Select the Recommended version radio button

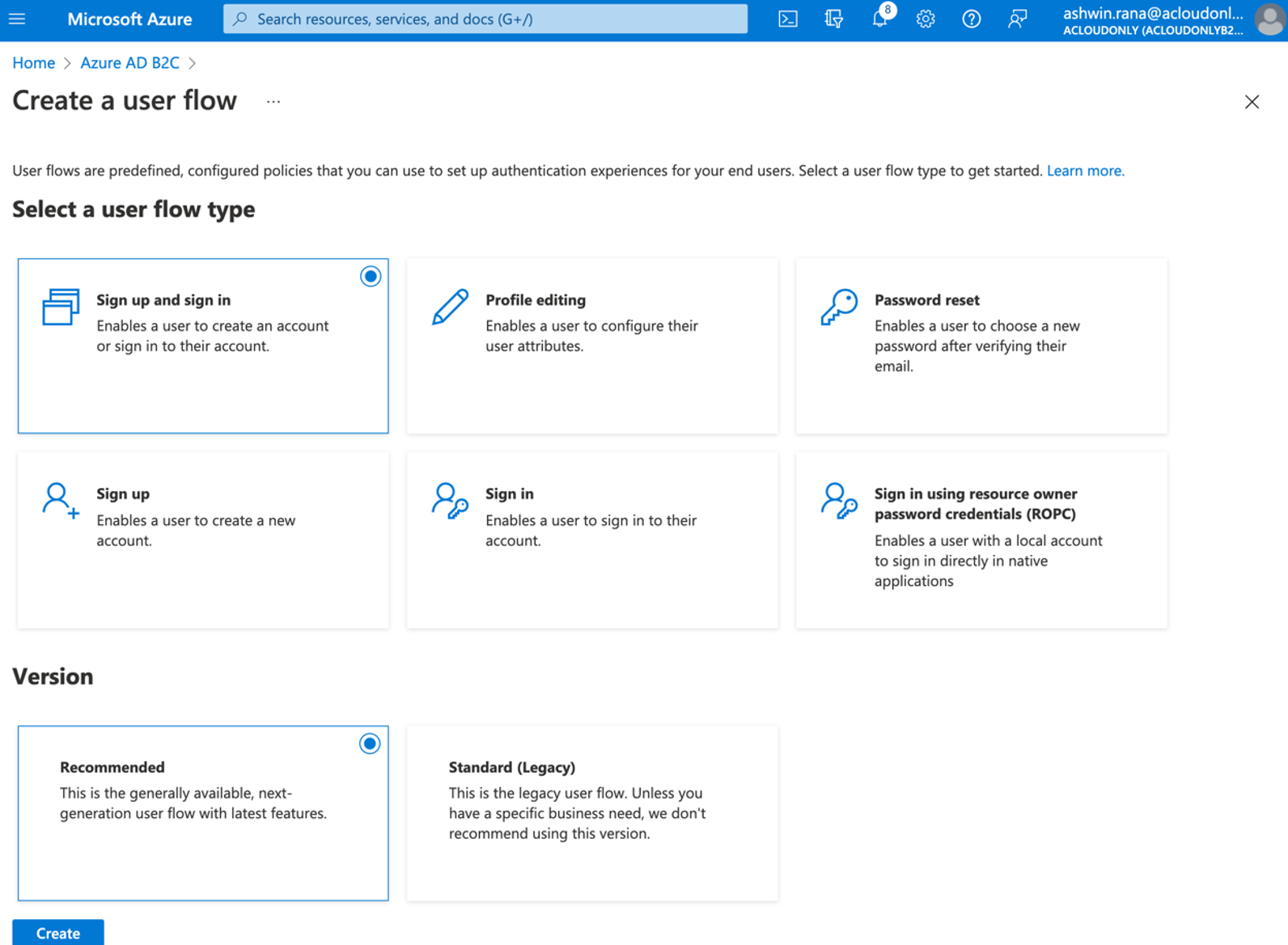(370, 744)
